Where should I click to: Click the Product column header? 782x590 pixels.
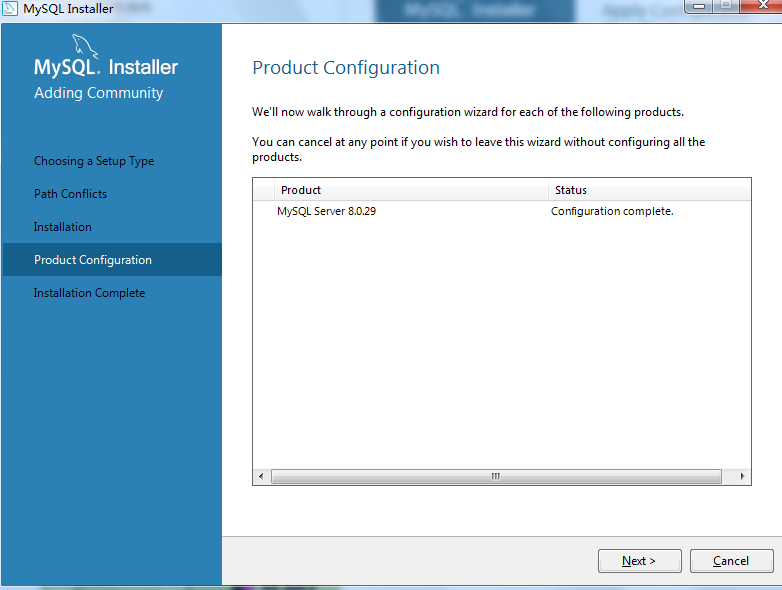(x=411, y=190)
